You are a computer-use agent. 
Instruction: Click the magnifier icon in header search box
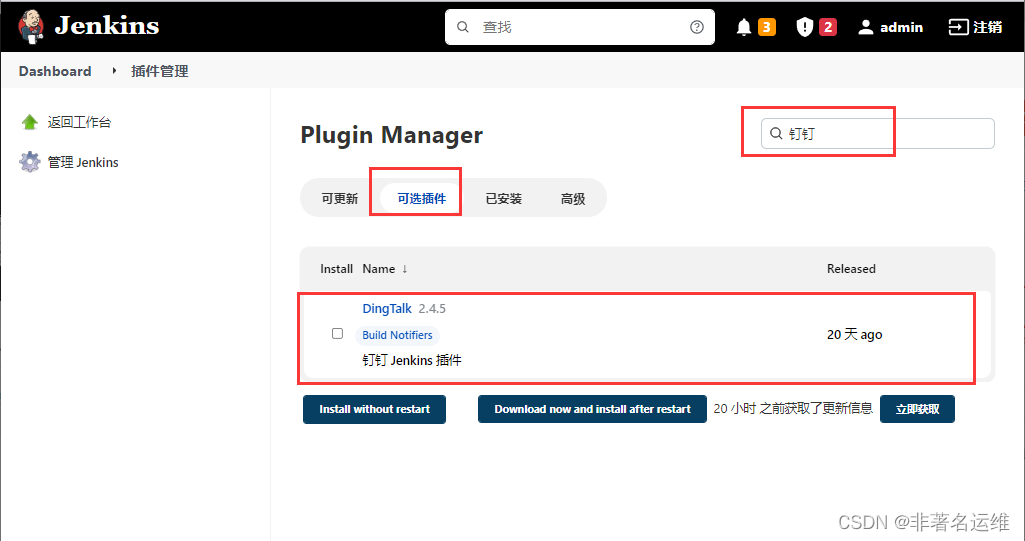point(463,27)
